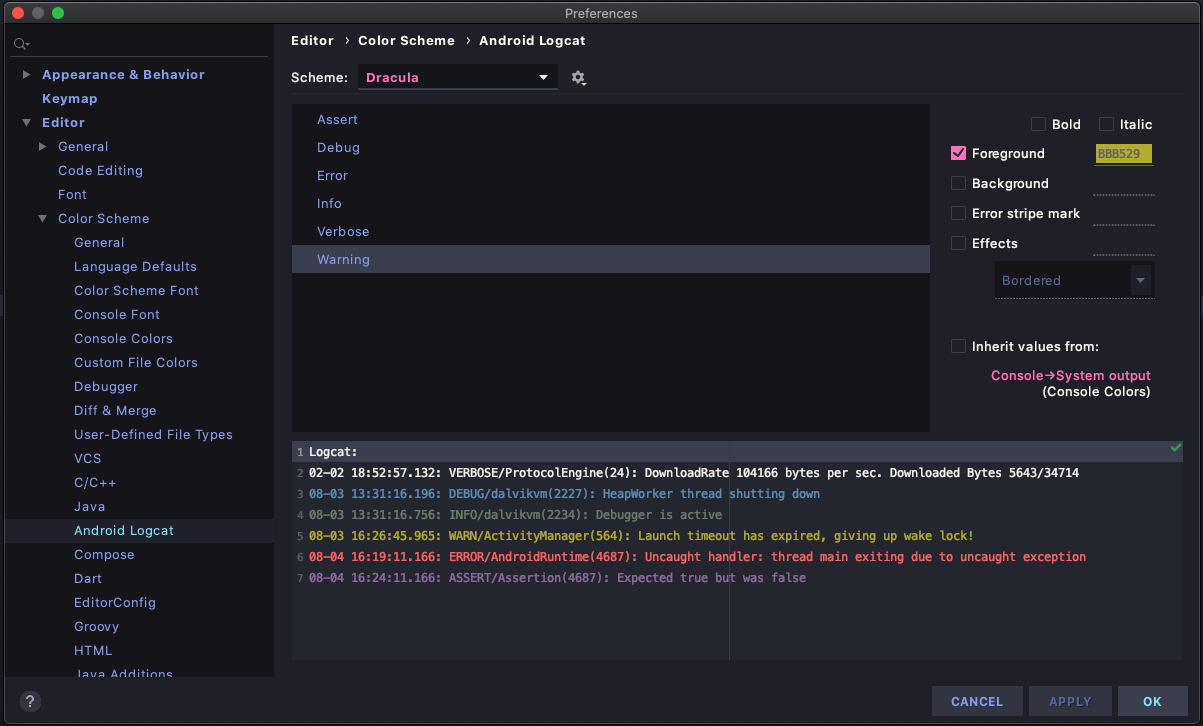
Task: Select Warning in the attributes list
Action: (x=610, y=259)
